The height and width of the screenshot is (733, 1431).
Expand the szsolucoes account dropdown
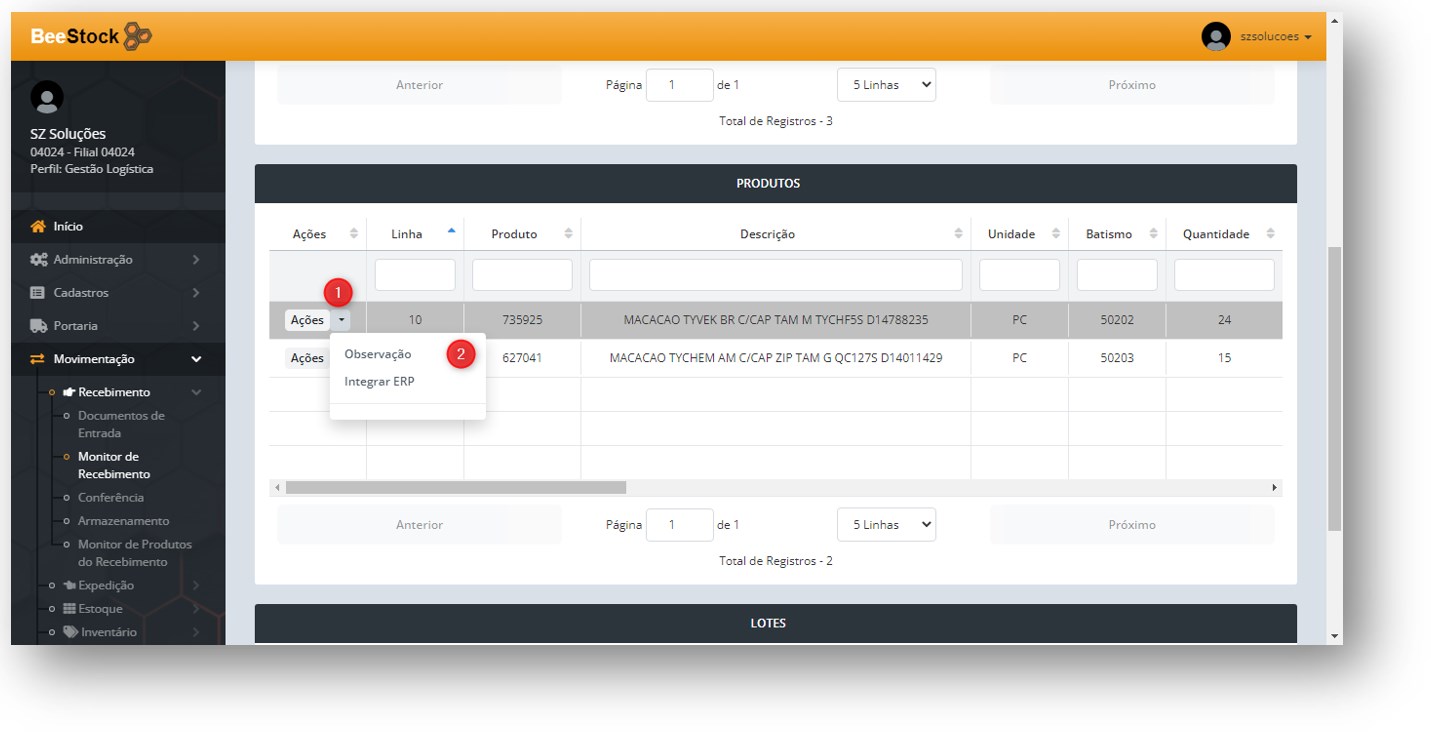[x=1275, y=37]
